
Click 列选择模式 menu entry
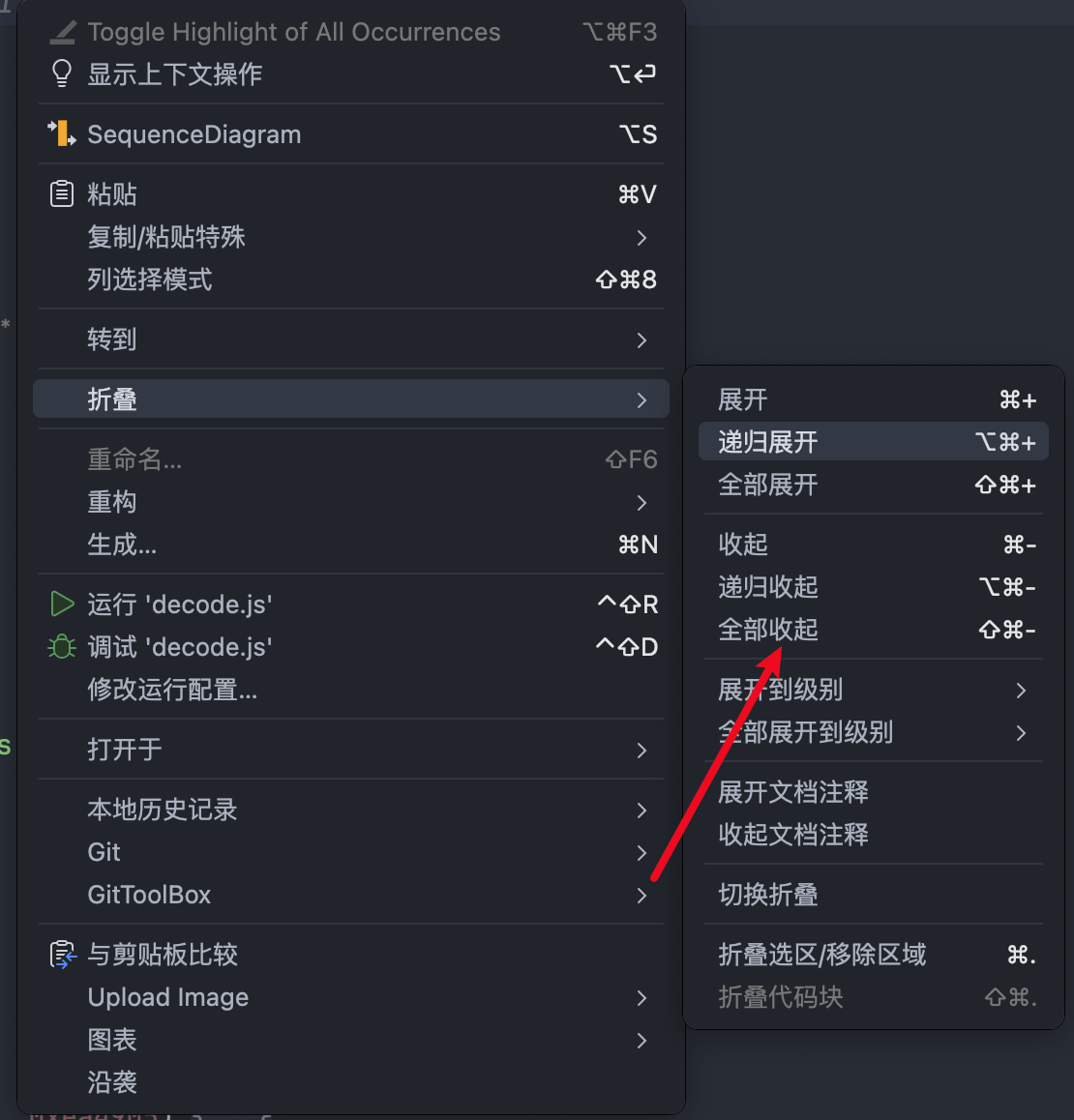[150, 280]
